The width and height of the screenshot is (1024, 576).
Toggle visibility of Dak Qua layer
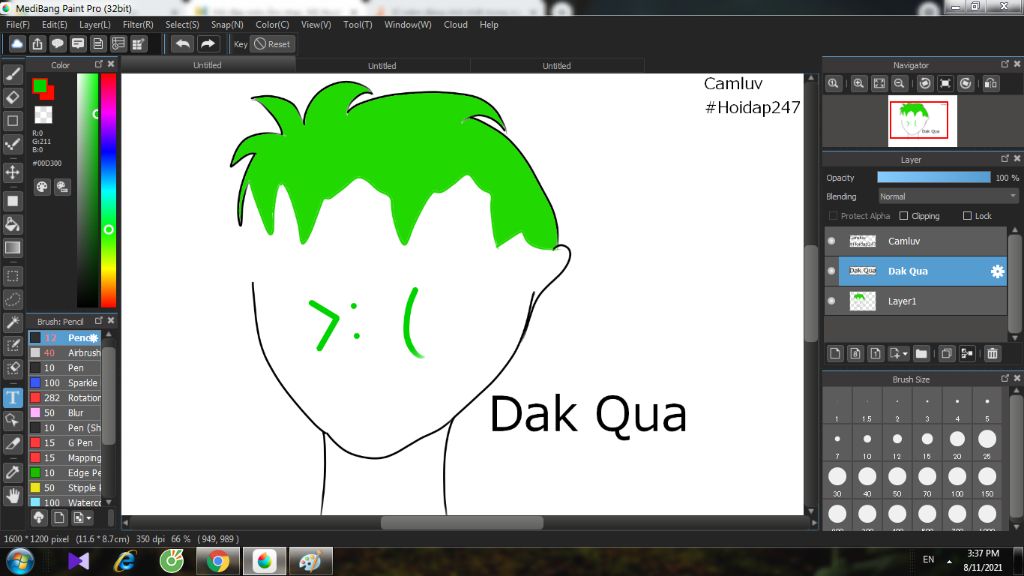pyautogui.click(x=831, y=271)
